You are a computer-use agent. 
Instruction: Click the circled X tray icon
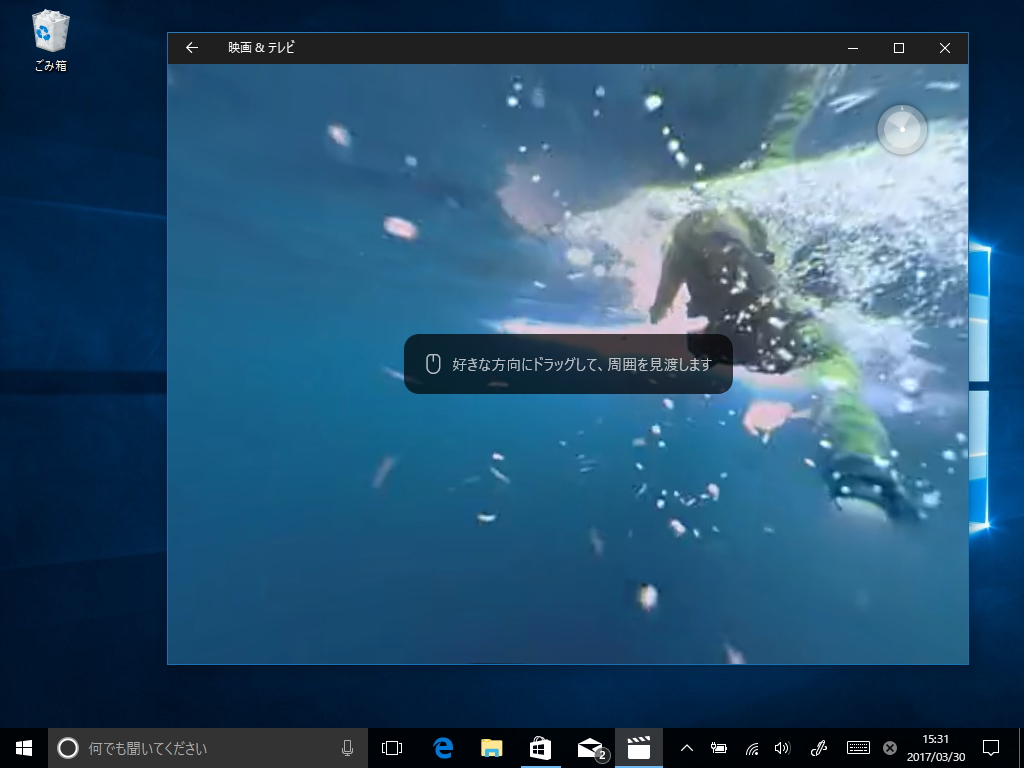coord(889,748)
